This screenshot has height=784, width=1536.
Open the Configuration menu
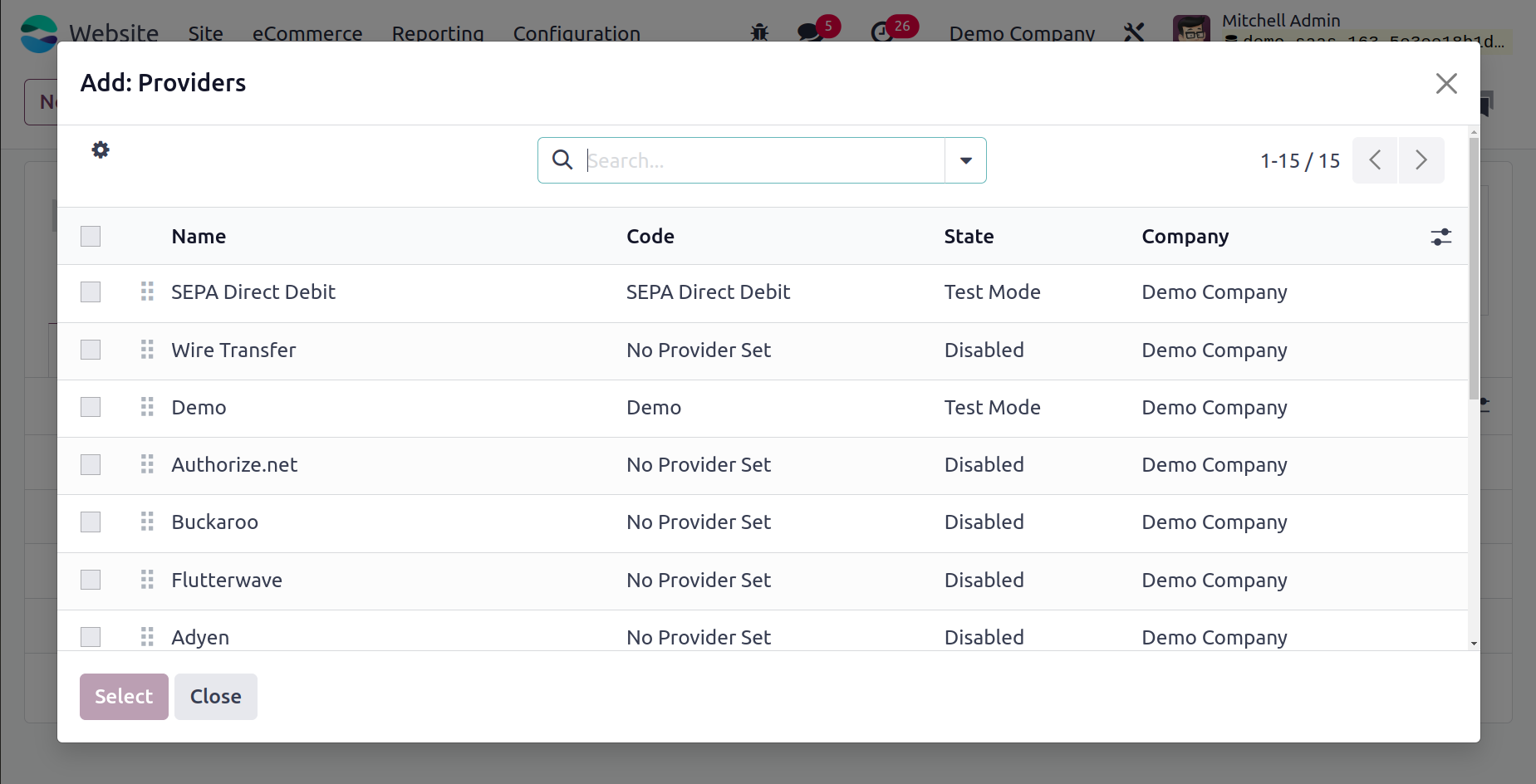[x=577, y=33]
